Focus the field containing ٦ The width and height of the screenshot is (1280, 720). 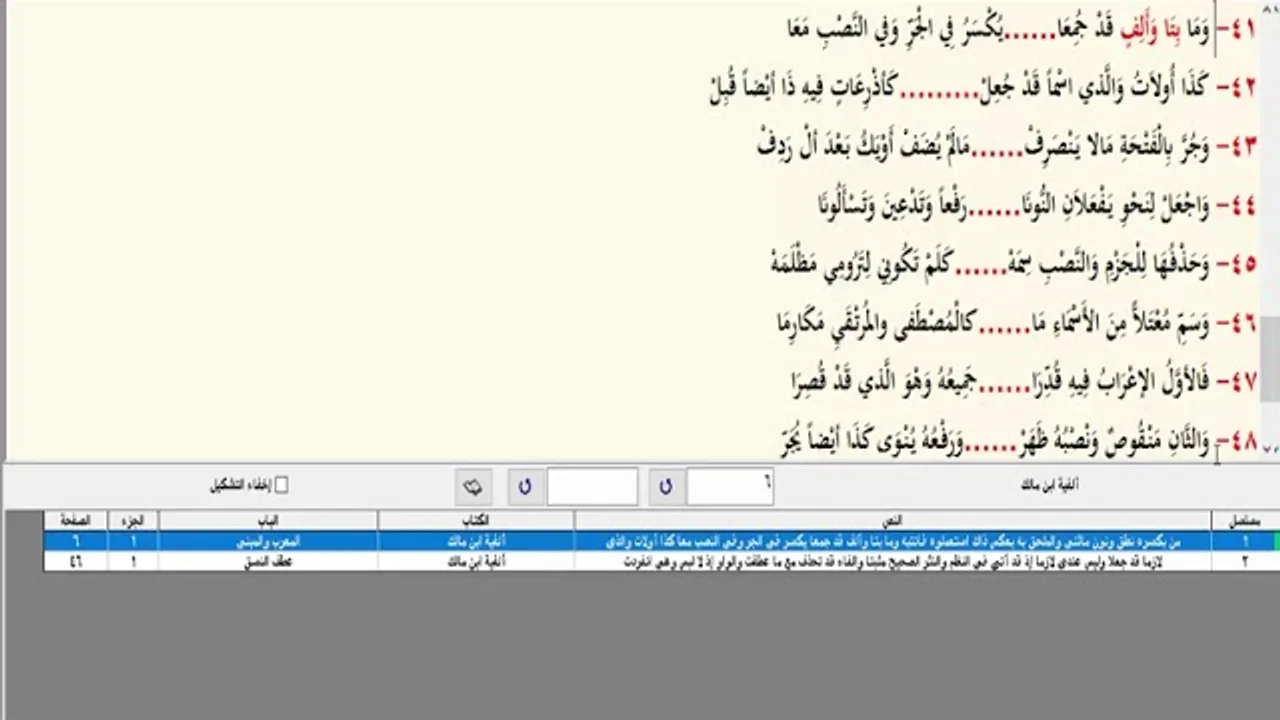click(730, 487)
